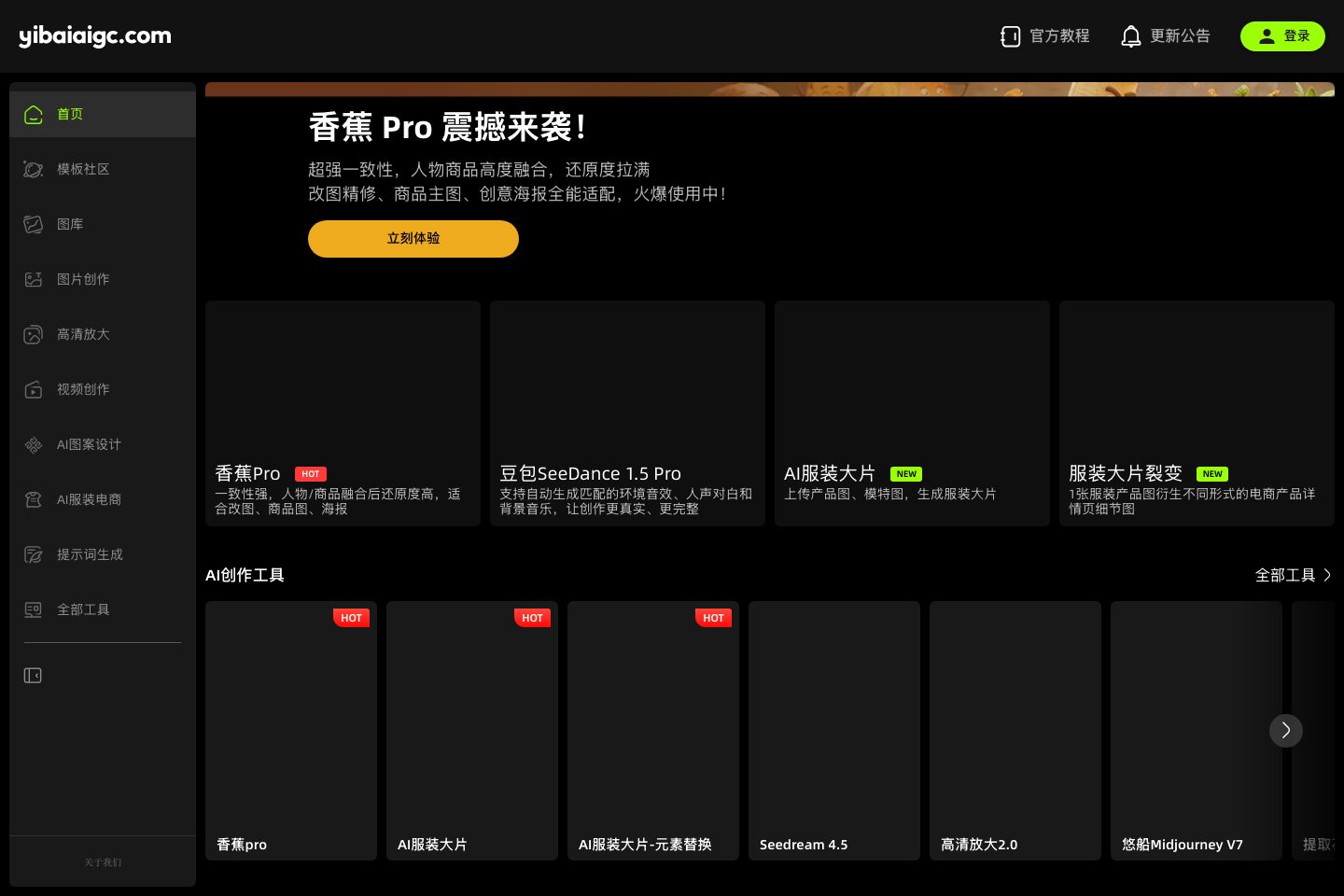Expand 全部工具 link with chevron
Viewport: 1344px width, 896px height.
[x=1294, y=575]
